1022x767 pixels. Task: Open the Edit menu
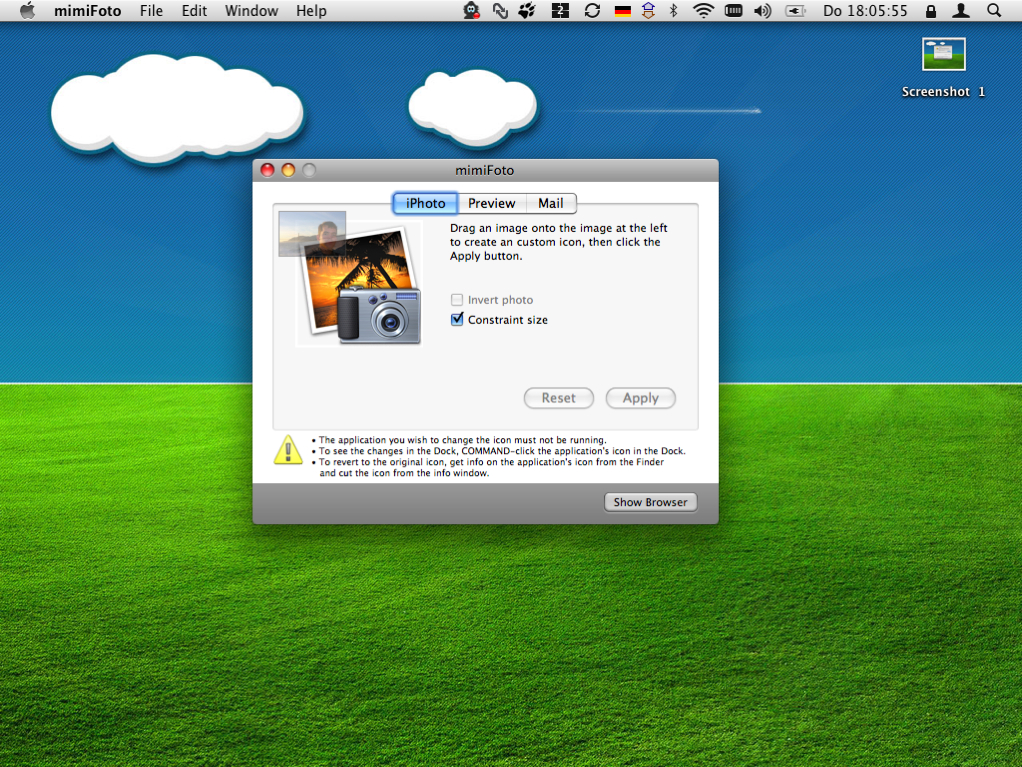194,10
